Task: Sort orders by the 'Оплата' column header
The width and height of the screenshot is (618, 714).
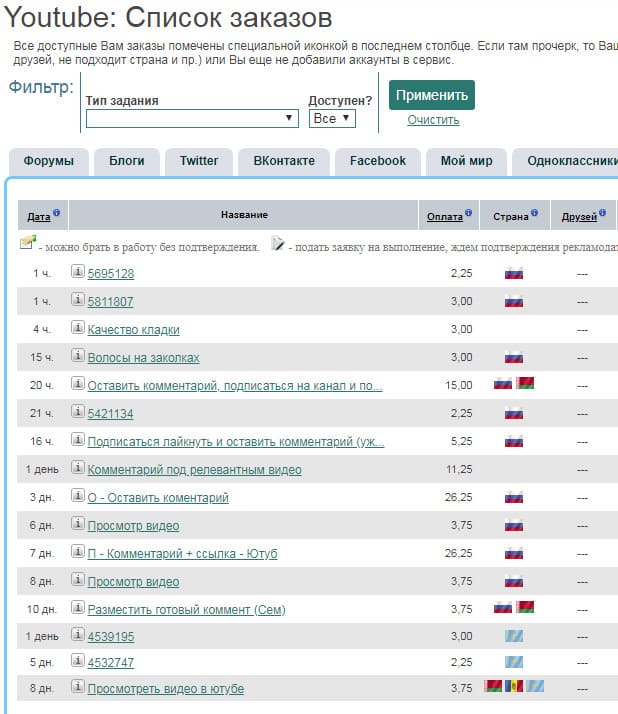Action: click(x=444, y=216)
